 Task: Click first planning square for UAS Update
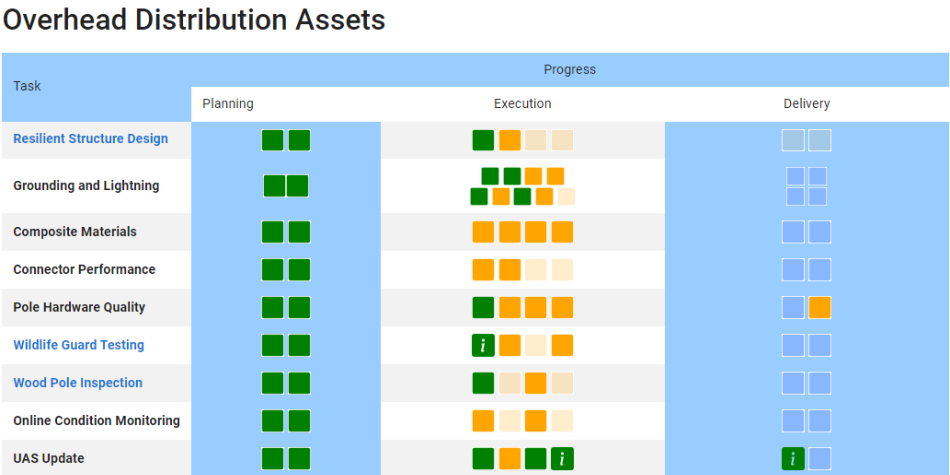273,459
